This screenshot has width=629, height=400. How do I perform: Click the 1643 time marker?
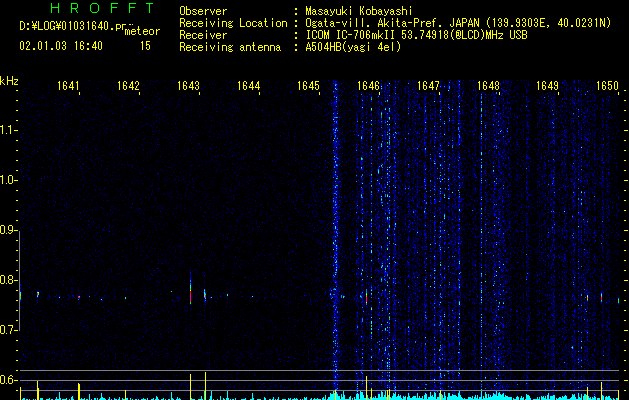coord(188,85)
